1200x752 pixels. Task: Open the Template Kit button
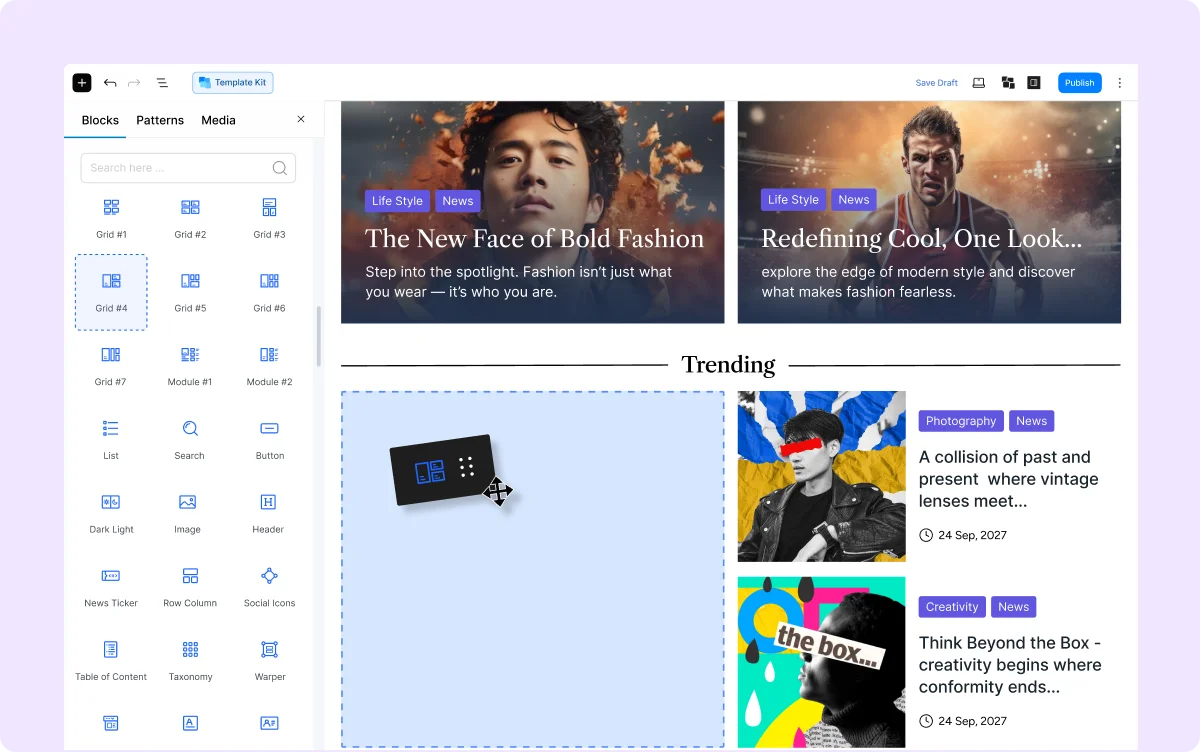232,83
